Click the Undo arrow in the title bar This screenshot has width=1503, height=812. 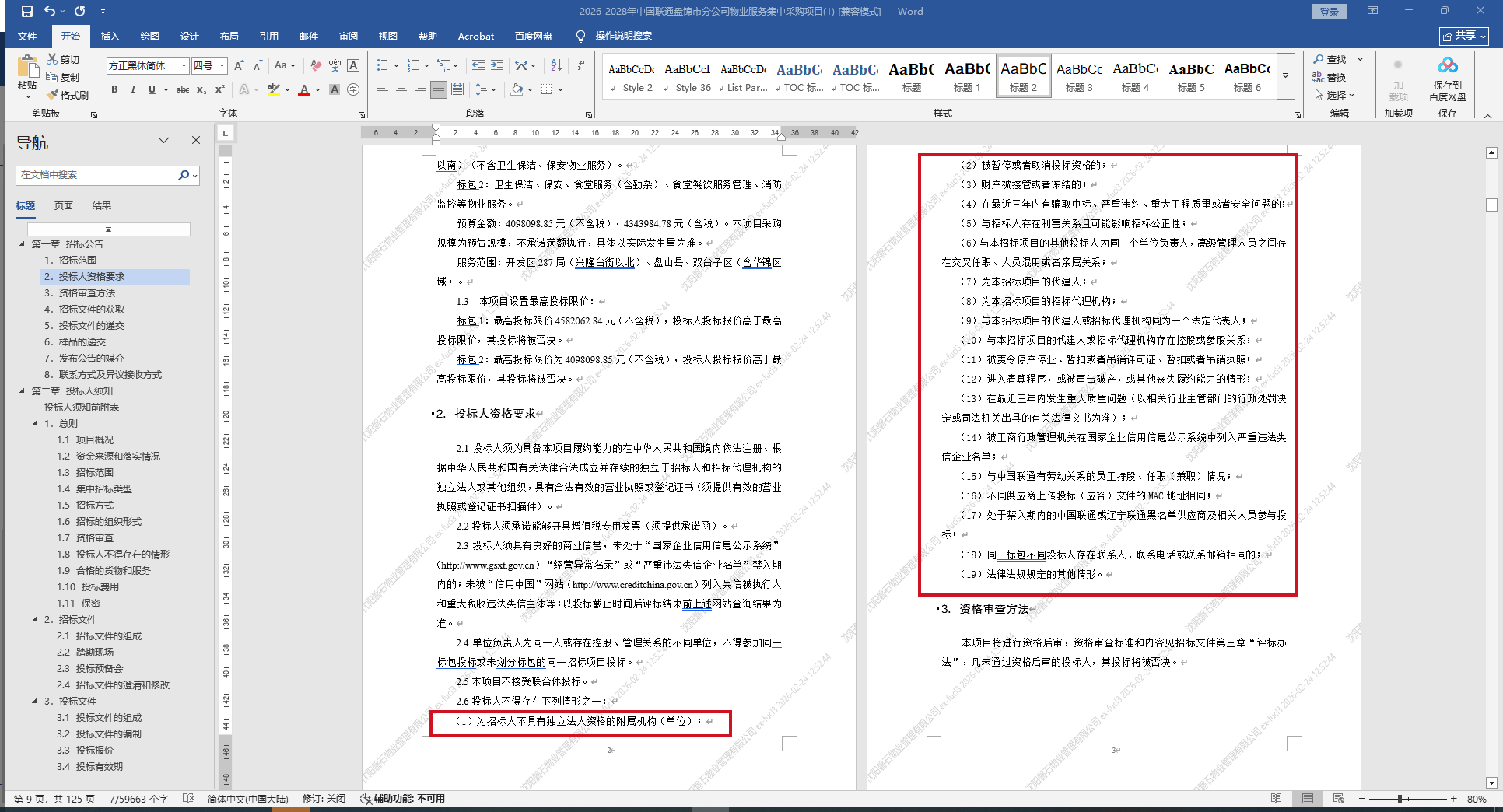(x=50, y=12)
